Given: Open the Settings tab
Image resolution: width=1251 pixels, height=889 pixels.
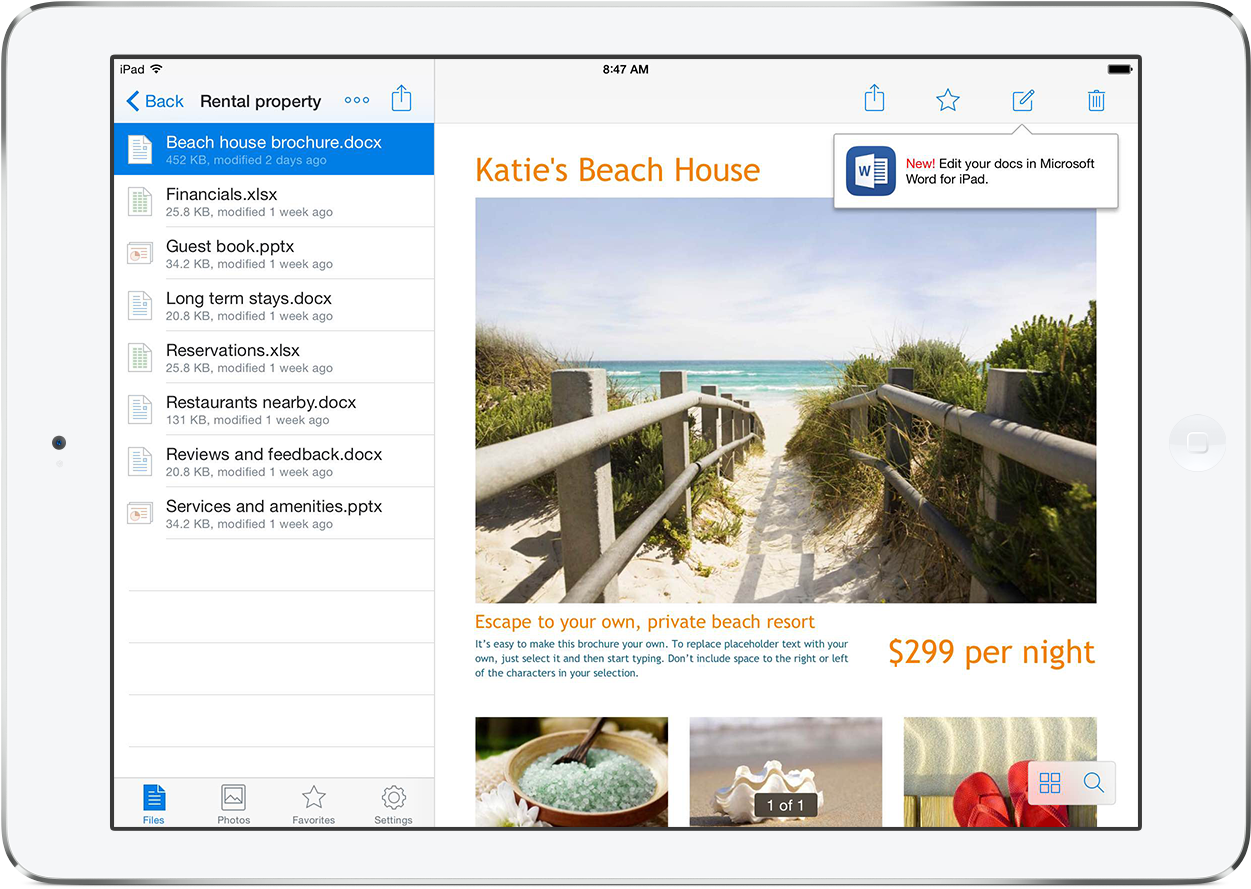Looking at the screenshot, I should click(393, 803).
